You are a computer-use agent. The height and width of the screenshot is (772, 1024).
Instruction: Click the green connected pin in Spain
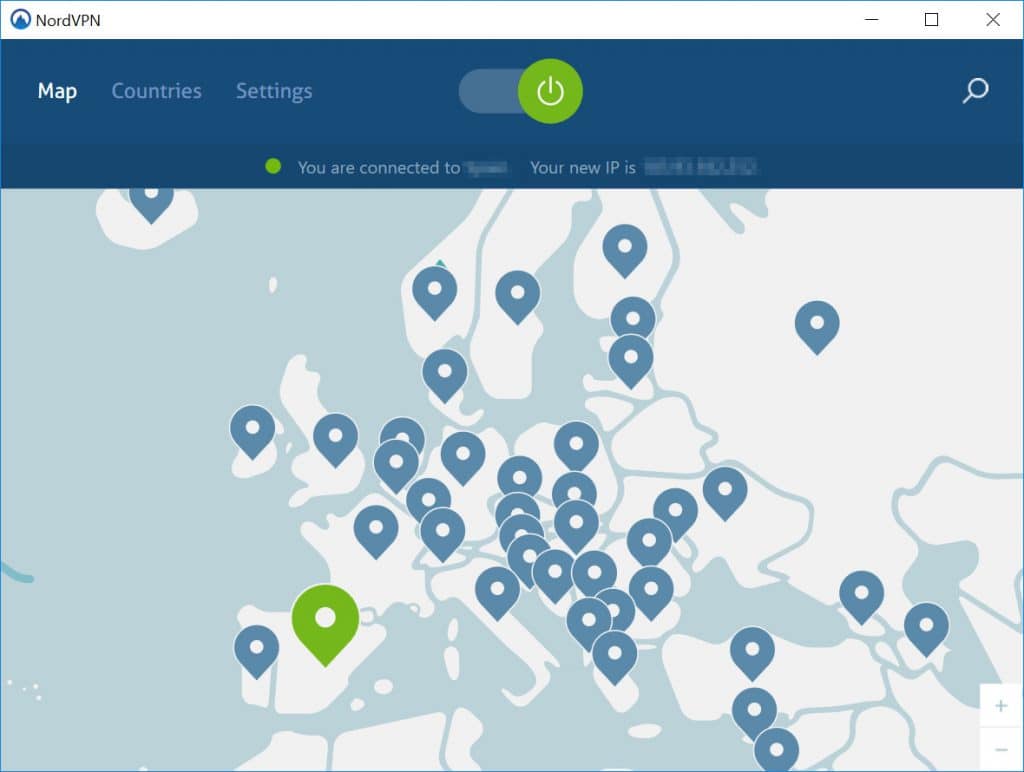tap(325, 618)
